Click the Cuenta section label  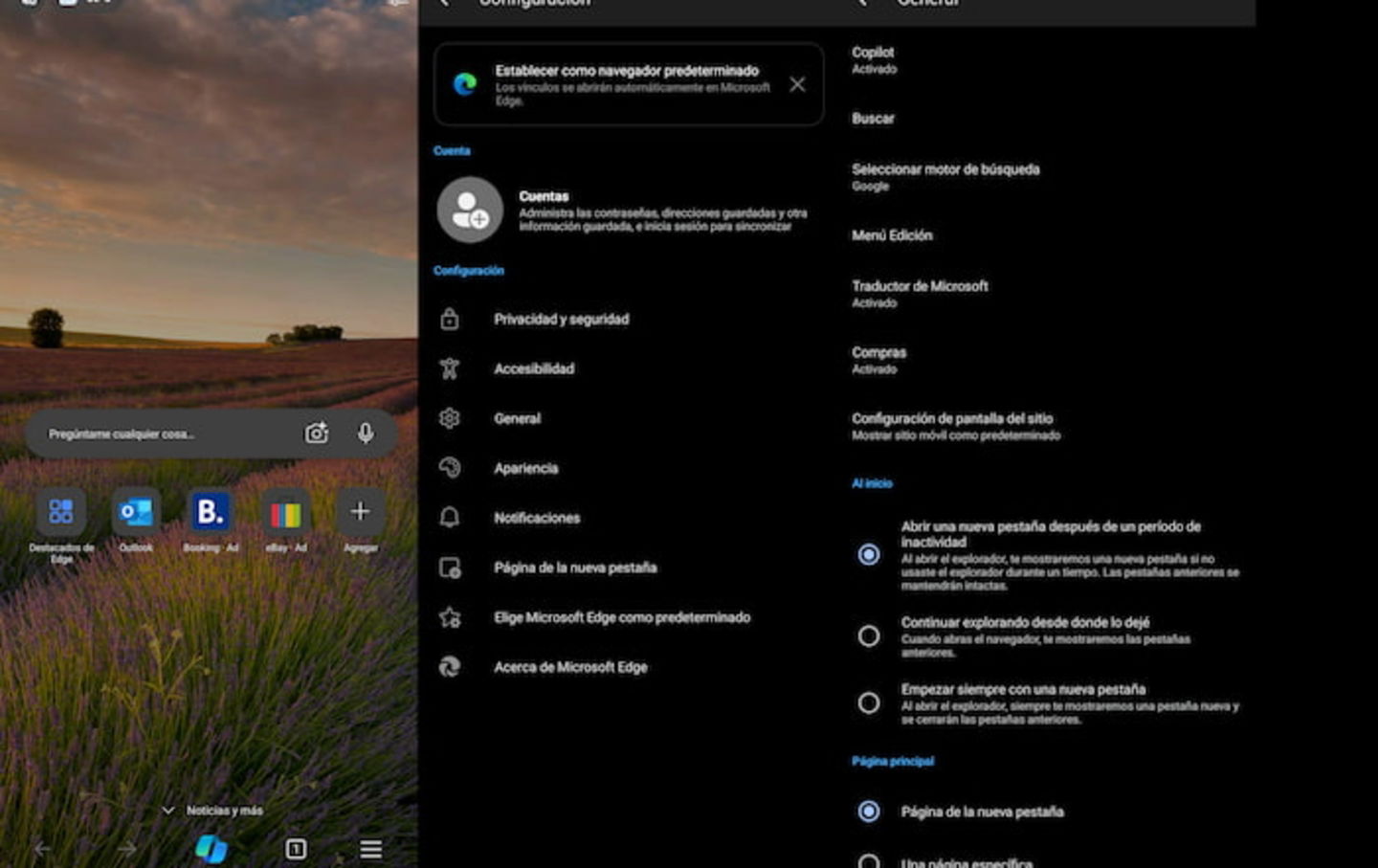(x=452, y=150)
